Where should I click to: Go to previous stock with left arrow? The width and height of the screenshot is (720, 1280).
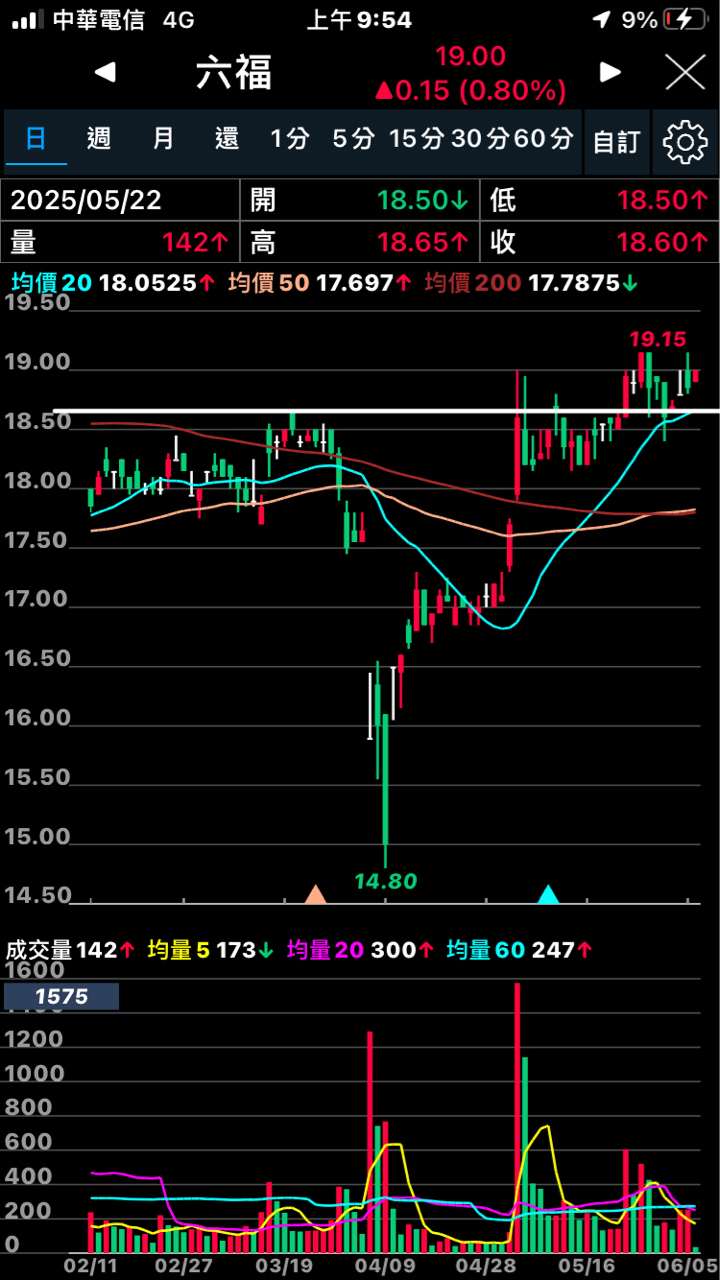pos(105,72)
